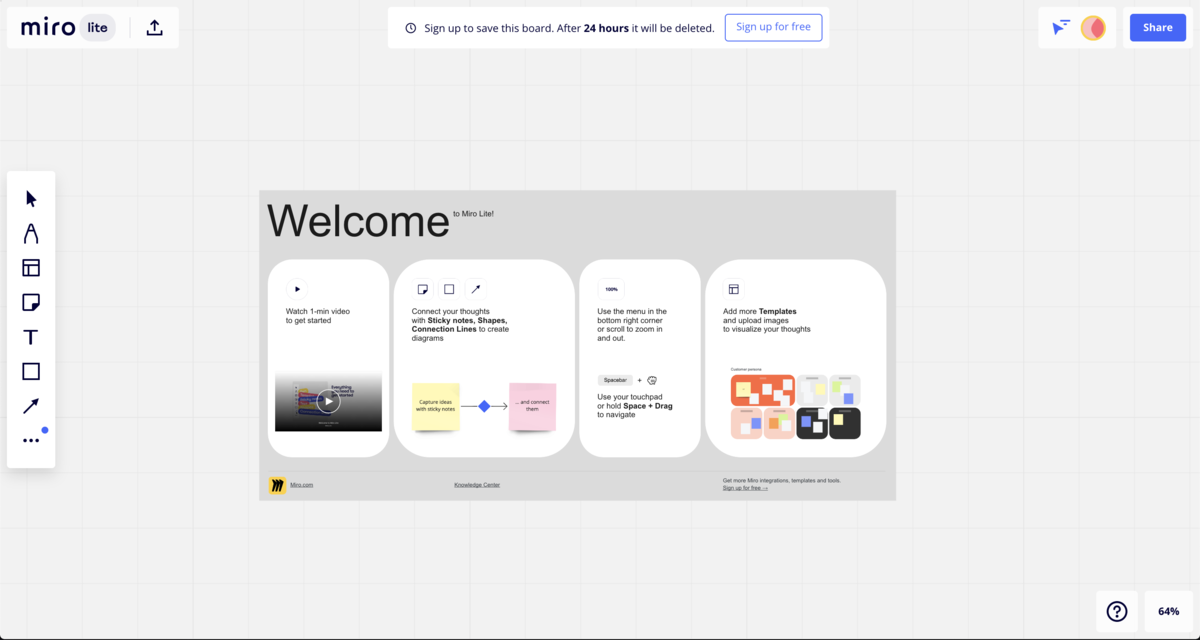Screen dimensions: 1200x640
Task: Select the Text tool
Action: tap(31, 337)
